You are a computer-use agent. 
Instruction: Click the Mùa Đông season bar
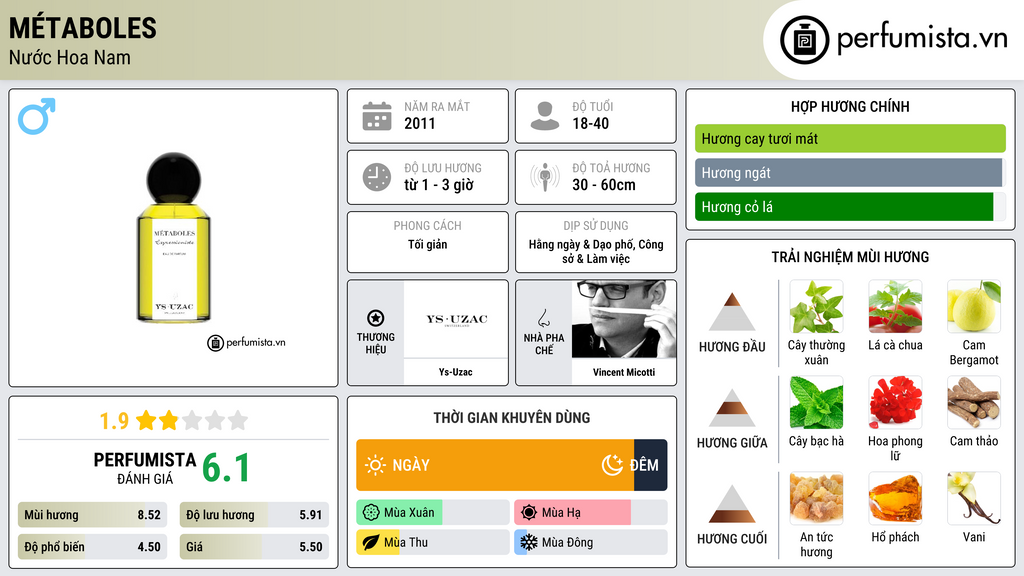coord(590,542)
